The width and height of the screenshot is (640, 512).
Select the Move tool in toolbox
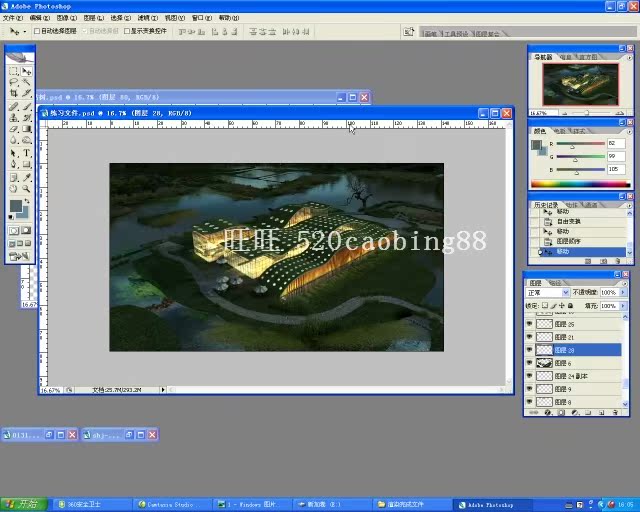(27, 71)
